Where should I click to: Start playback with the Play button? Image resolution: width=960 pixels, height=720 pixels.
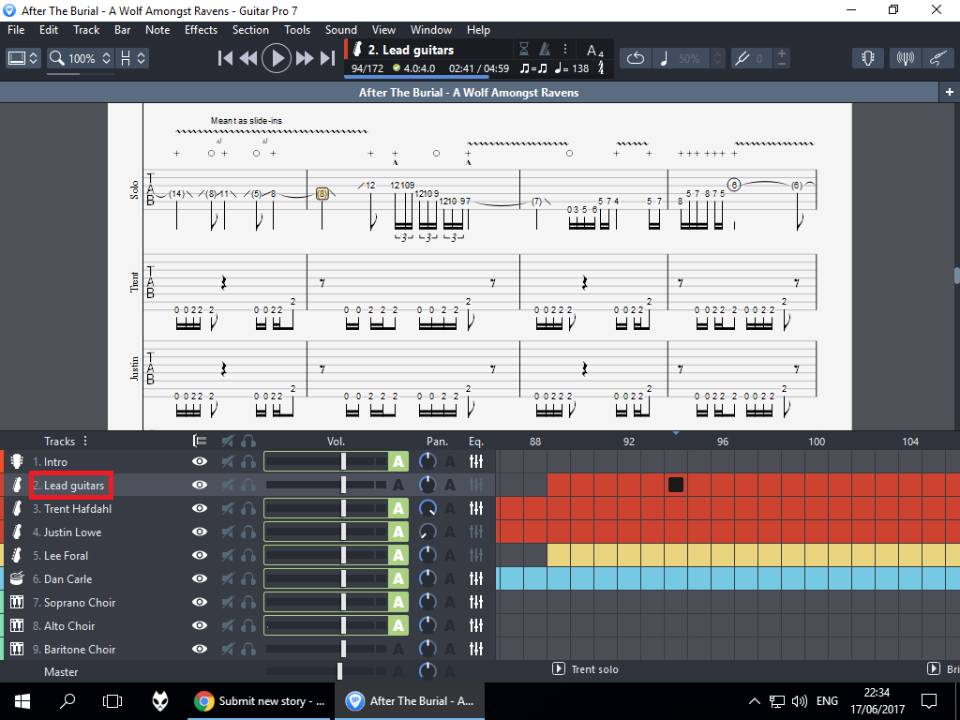click(x=276, y=58)
